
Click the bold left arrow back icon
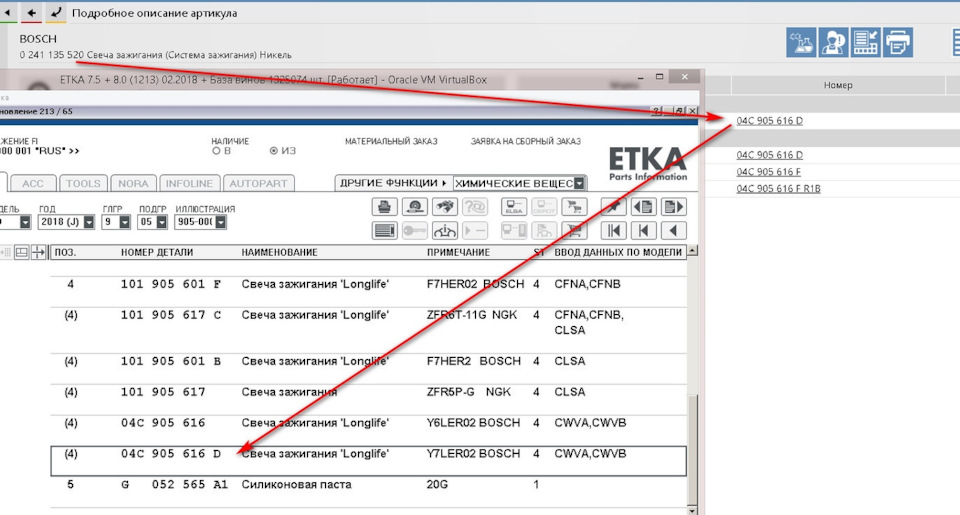tap(32, 12)
